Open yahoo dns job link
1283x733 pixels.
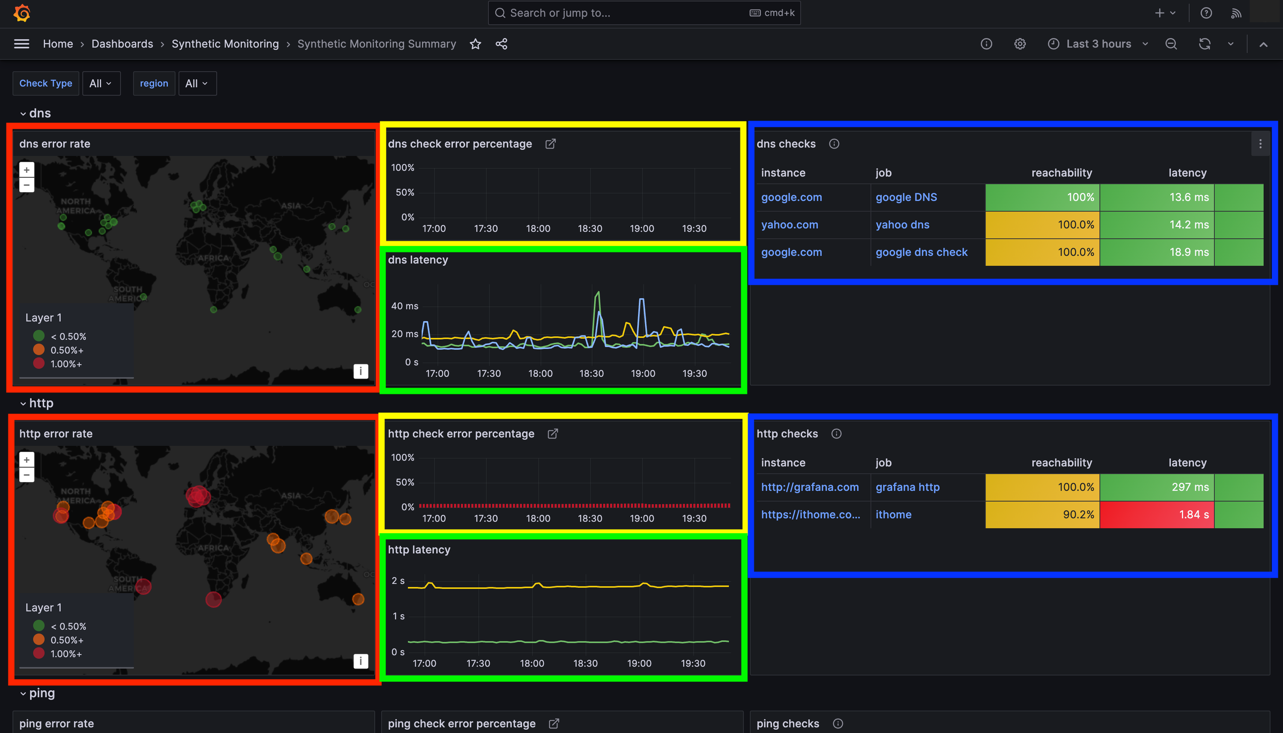coord(902,225)
